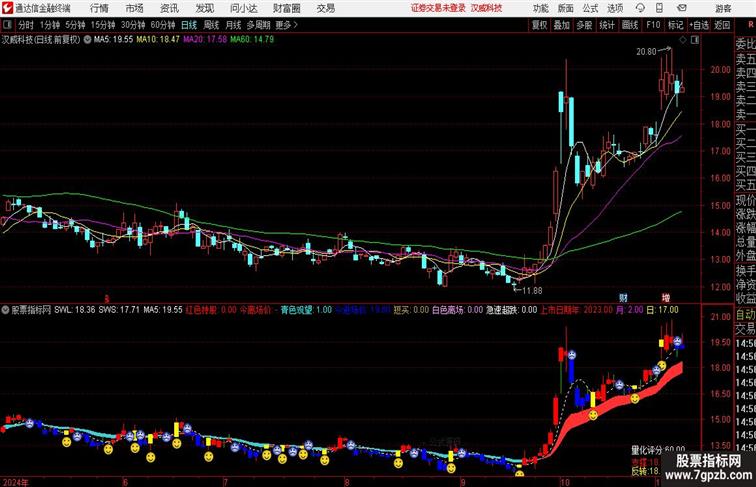This screenshot has width=756, height=487.
Task: Expand the 更多 periods list
Action: (287, 25)
